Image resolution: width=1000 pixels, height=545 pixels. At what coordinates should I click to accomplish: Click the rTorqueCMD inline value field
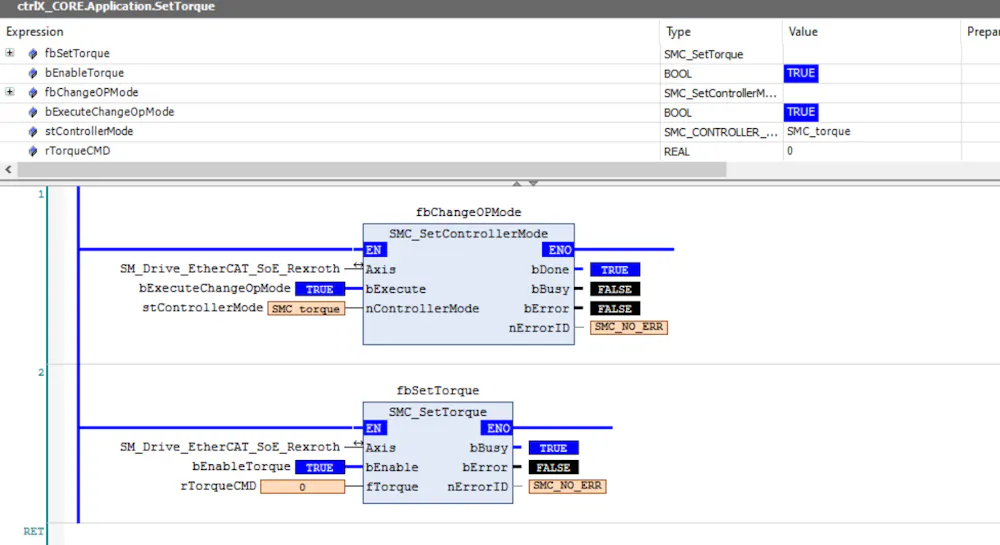pos(302,487)
